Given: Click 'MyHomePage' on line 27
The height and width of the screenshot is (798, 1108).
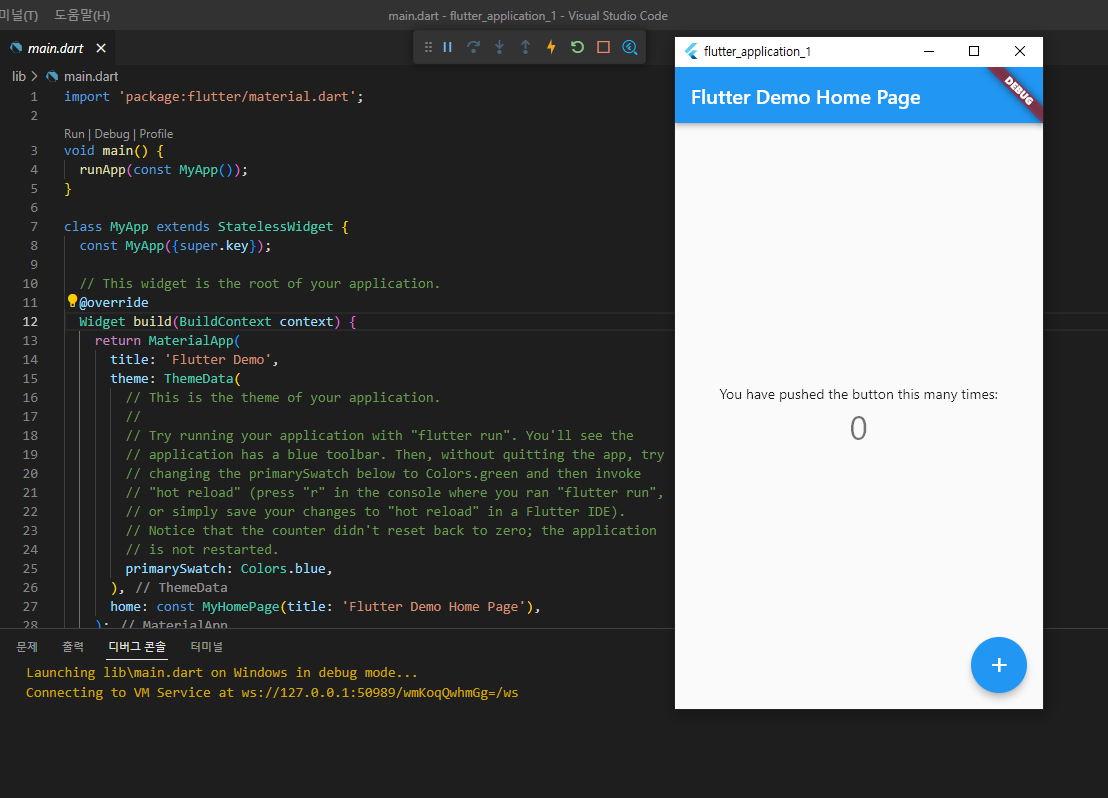Looking at the screenshot, I should (x=240, y=606).
